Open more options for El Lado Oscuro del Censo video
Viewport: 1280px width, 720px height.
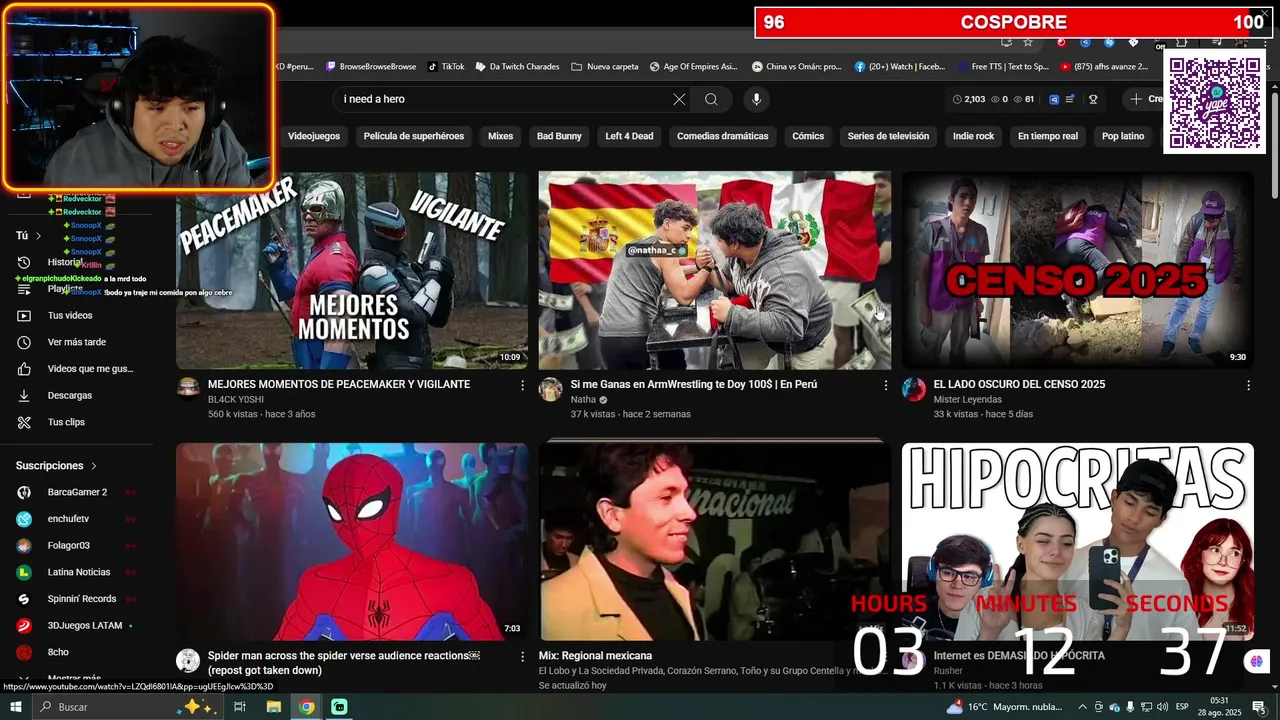click(1248, 385)
